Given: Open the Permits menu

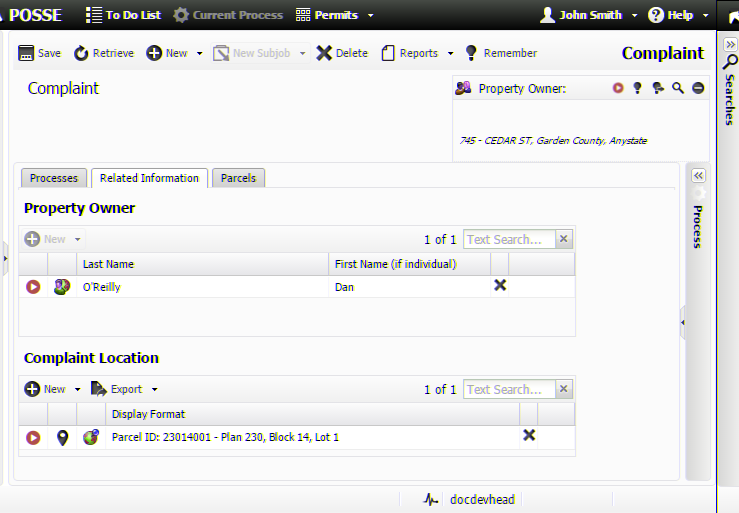Looking at the screenshot, I should coord(335,15).
